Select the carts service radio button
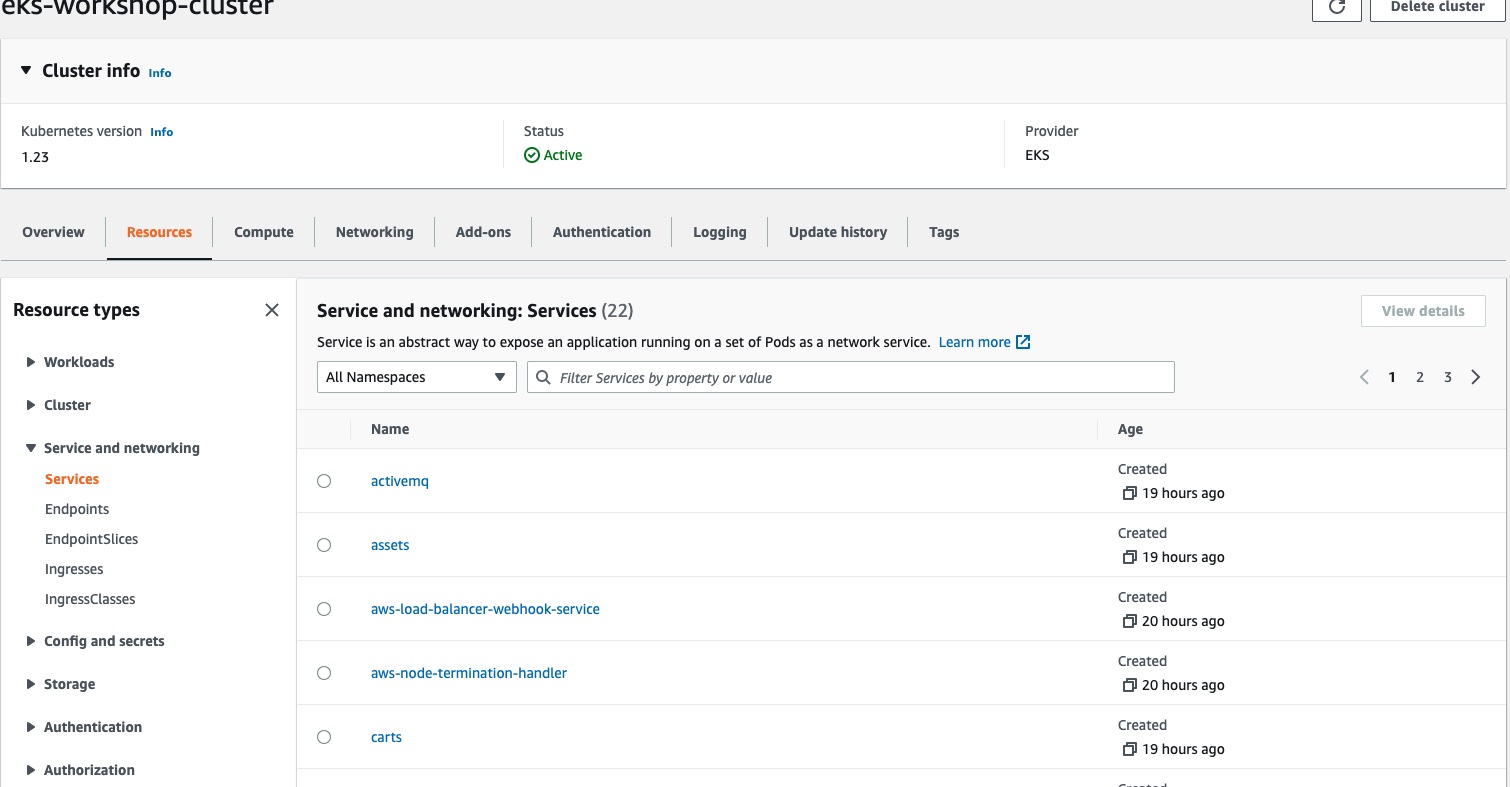Viewport: 1510px width, 787px height. pyautogui.click(x=324, y=737)
